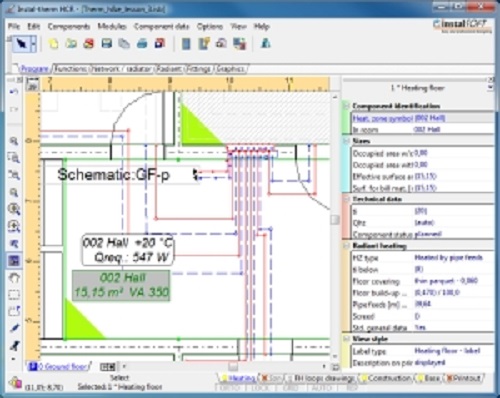Open the Help menu
Viewport: 500px width, 398px height.
262,26
